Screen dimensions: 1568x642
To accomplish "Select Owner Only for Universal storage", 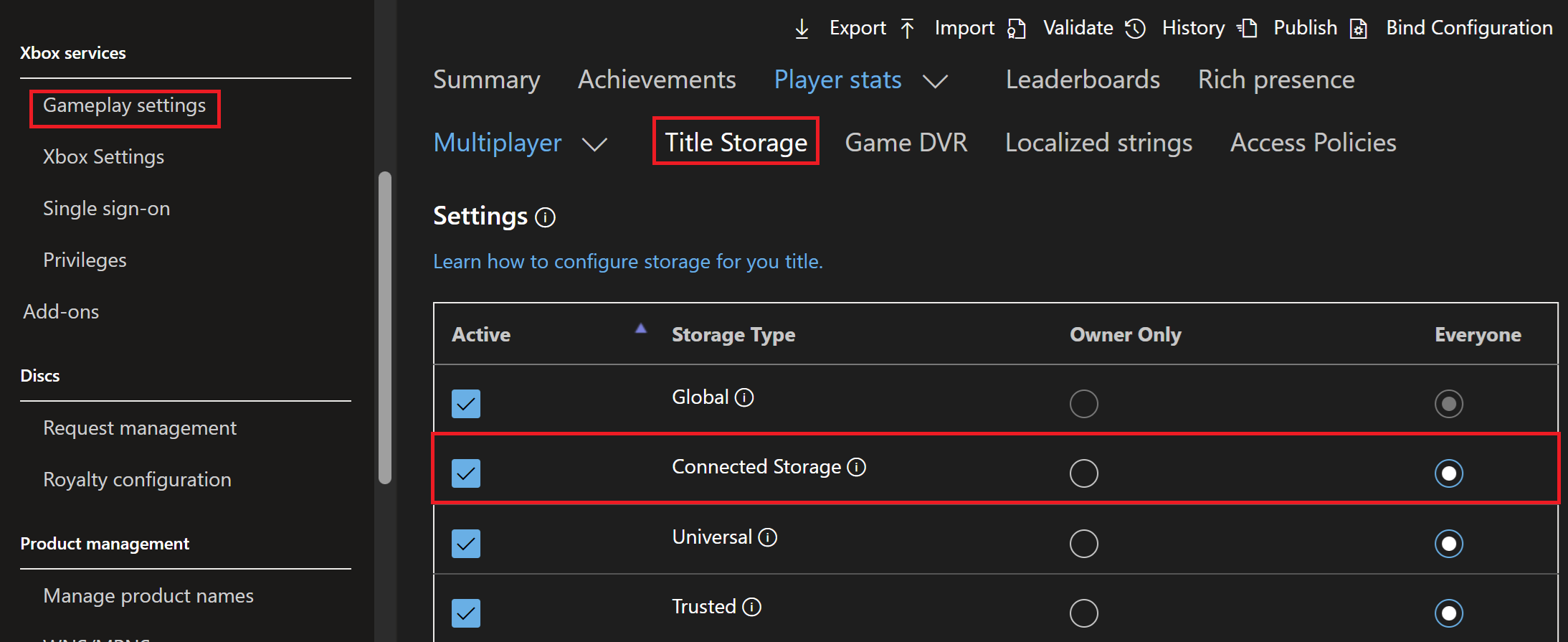I will pyautogui.click(x=1084, y=544).
